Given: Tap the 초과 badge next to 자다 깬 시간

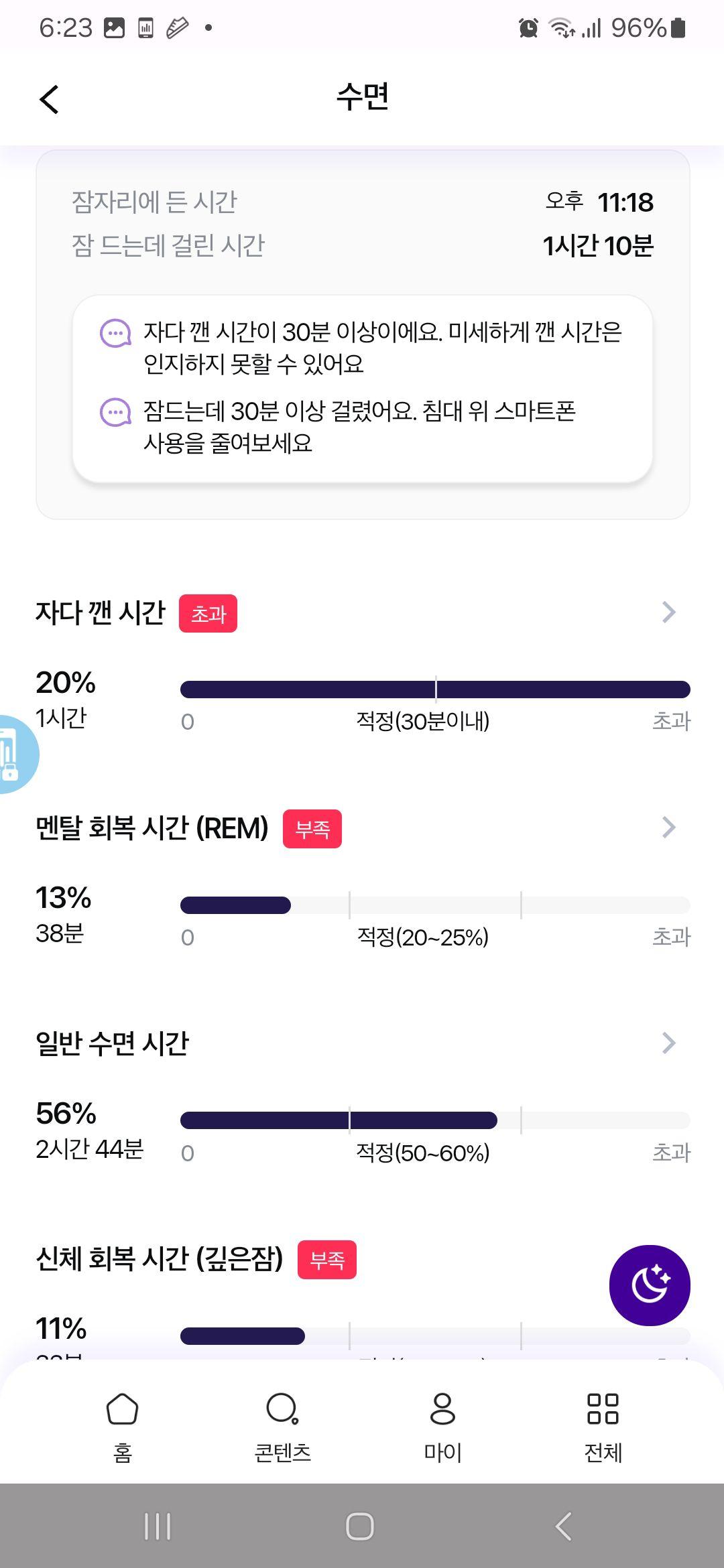Looking at the screenshot, I should [208, 613].
